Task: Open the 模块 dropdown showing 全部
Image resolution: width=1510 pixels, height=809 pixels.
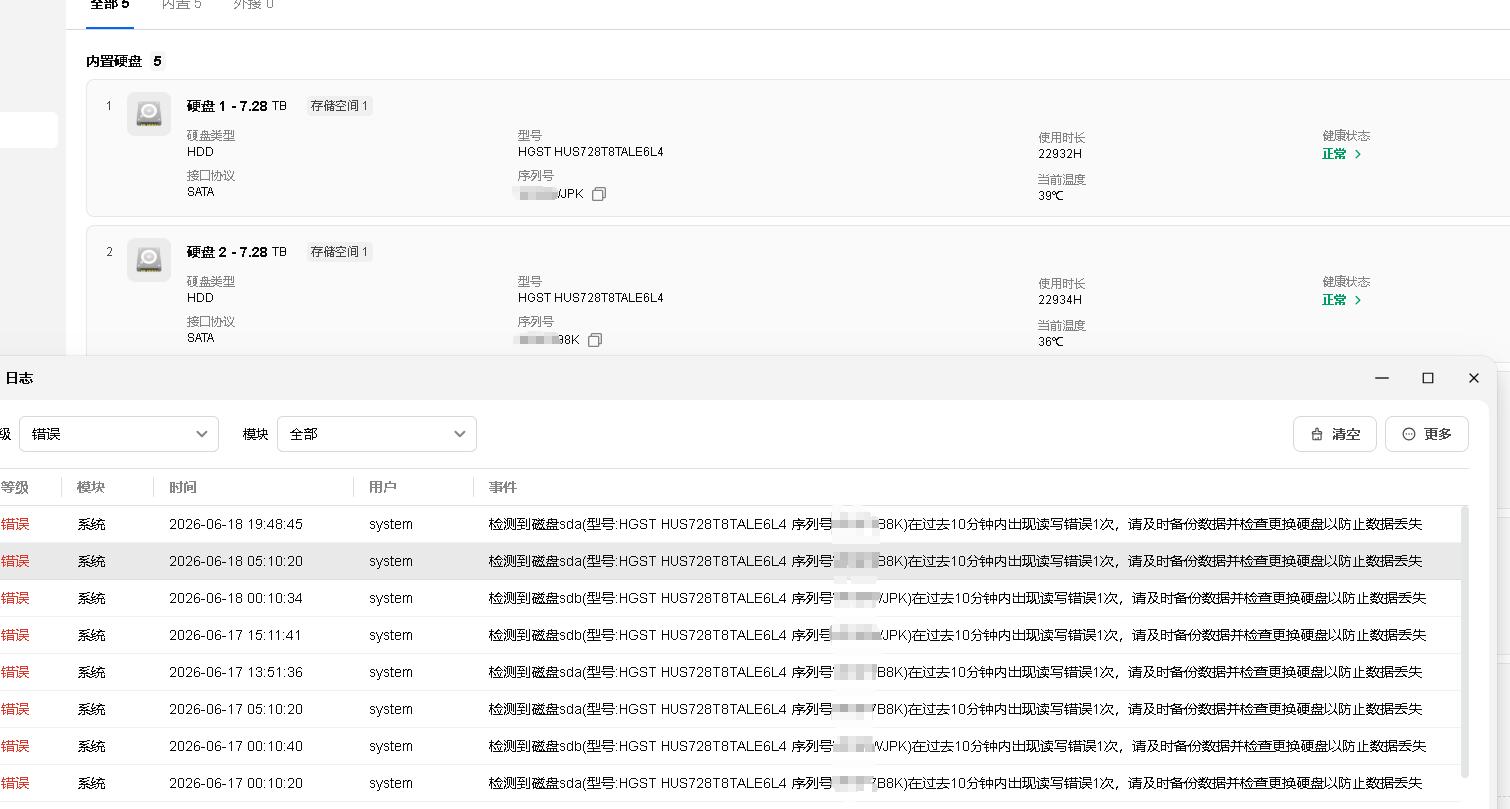Action: pyautogui.click(x=377, y=434)
